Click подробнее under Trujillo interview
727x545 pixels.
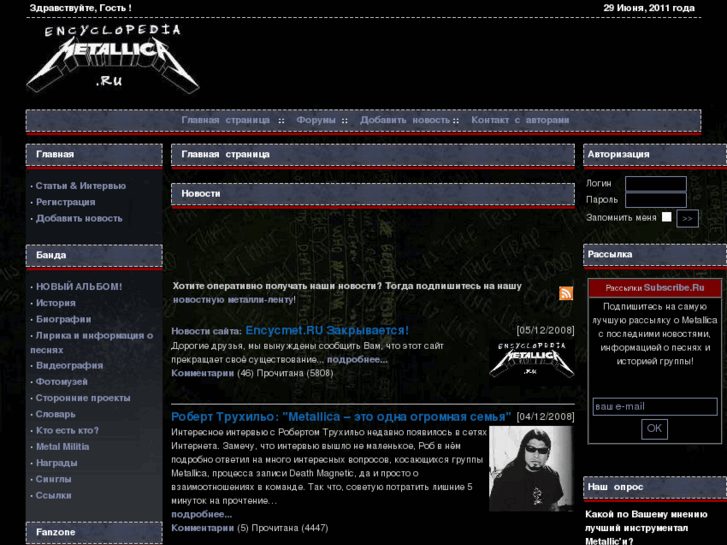pyautogui.click(x=201, y=514)
